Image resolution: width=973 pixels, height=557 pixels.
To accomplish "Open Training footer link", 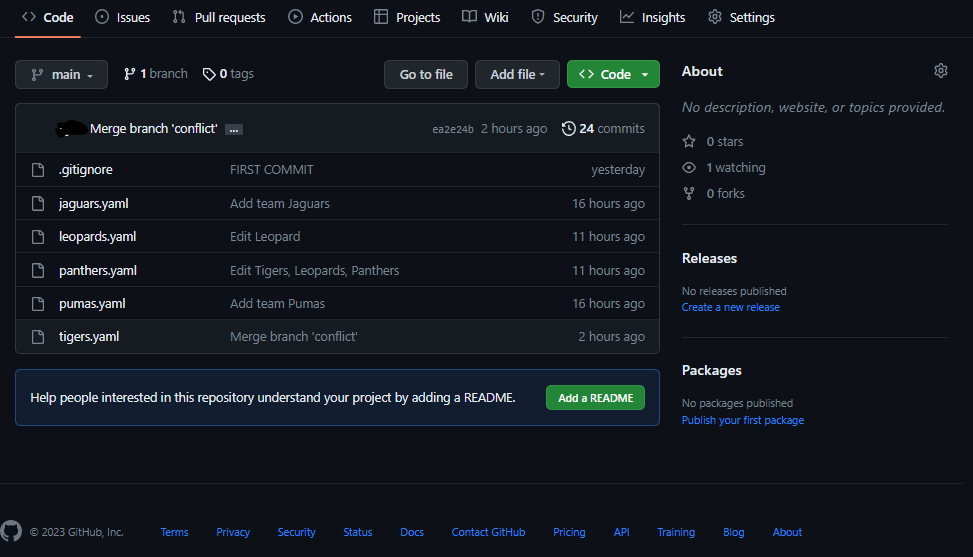I will (x=676, y=532).
